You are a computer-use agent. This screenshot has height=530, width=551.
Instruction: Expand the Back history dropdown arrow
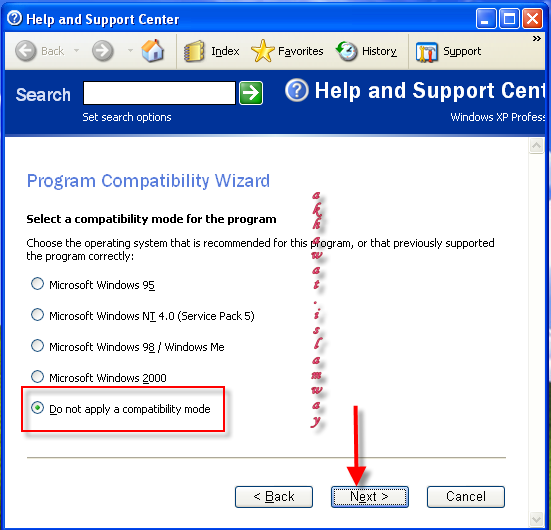(76, 51)
